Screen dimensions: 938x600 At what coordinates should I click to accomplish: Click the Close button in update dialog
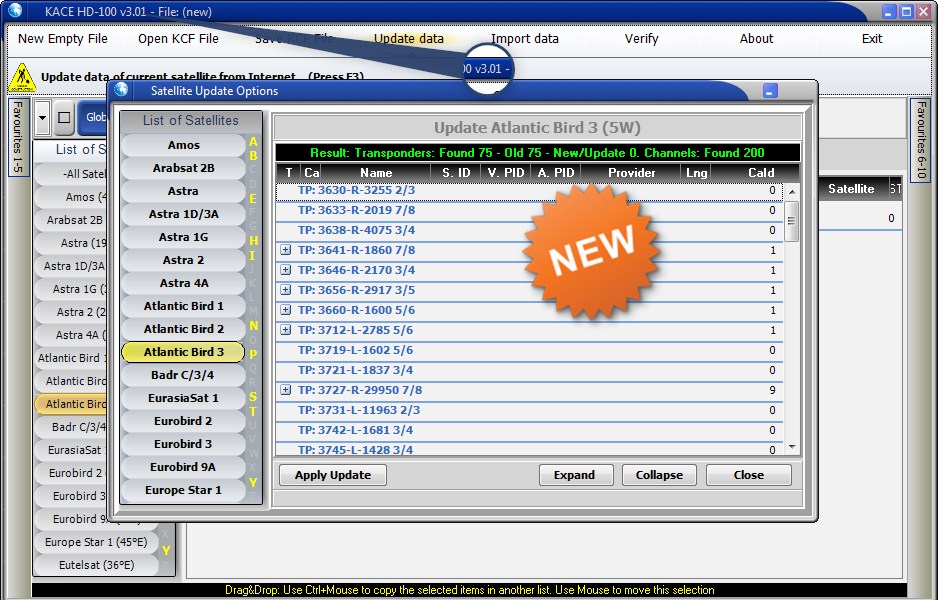click(x=748, y=475)
